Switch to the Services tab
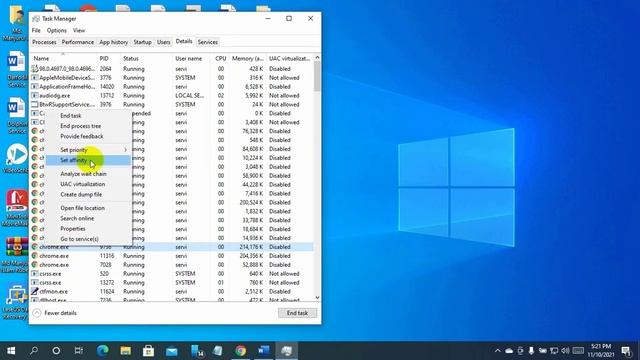This screenshot has height=360, width=640. coord(208,42)
